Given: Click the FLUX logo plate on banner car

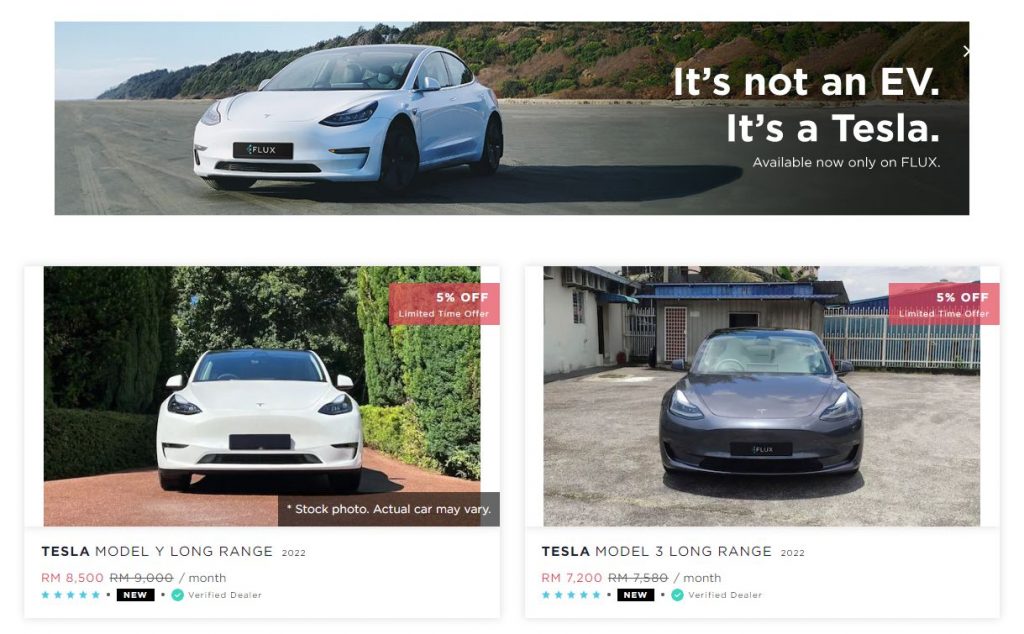Looking at the screenshot, I should pyautogui.click(x=263, y=150).
